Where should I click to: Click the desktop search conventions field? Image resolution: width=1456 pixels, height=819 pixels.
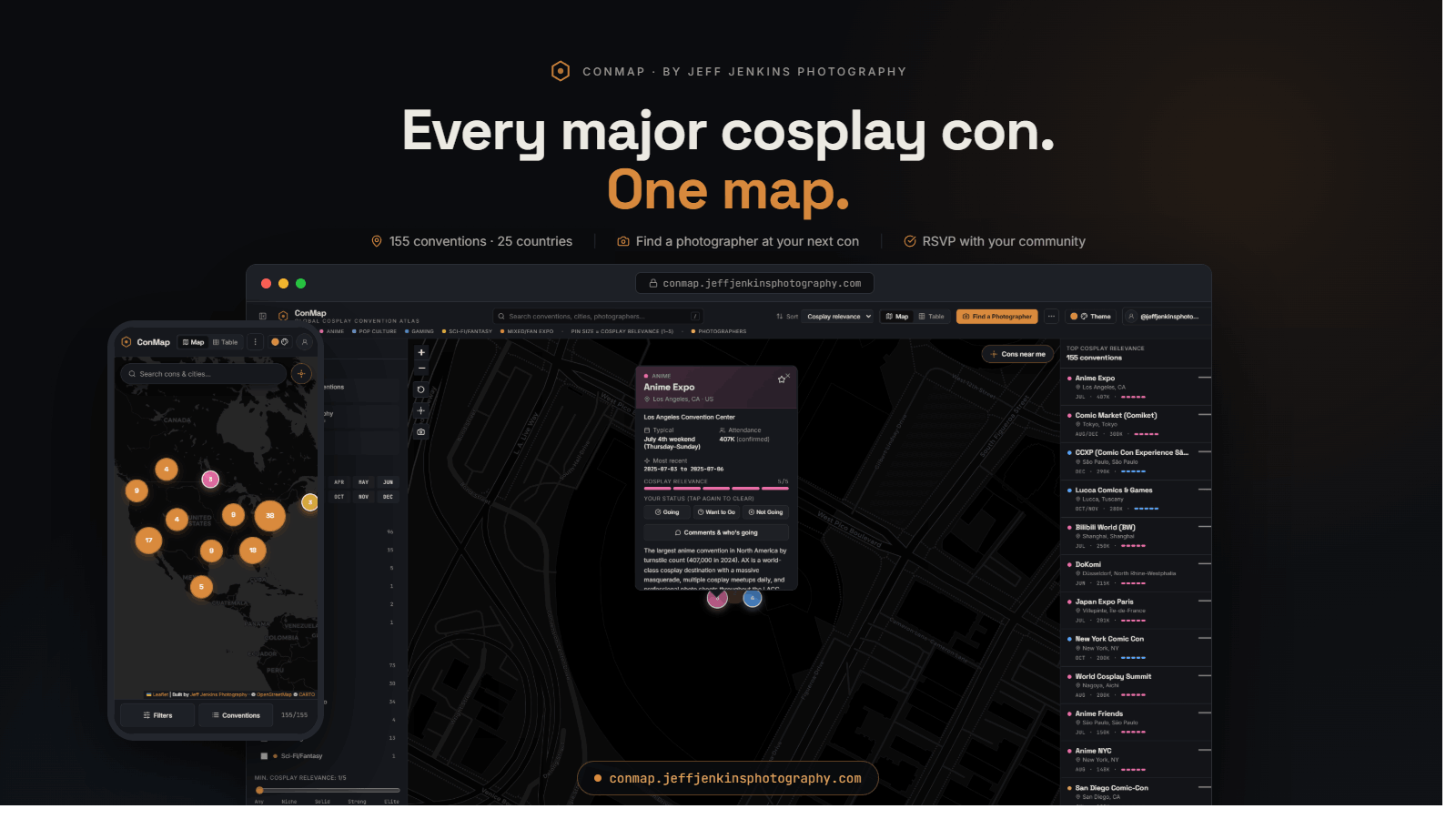click(x=598, y=317)
